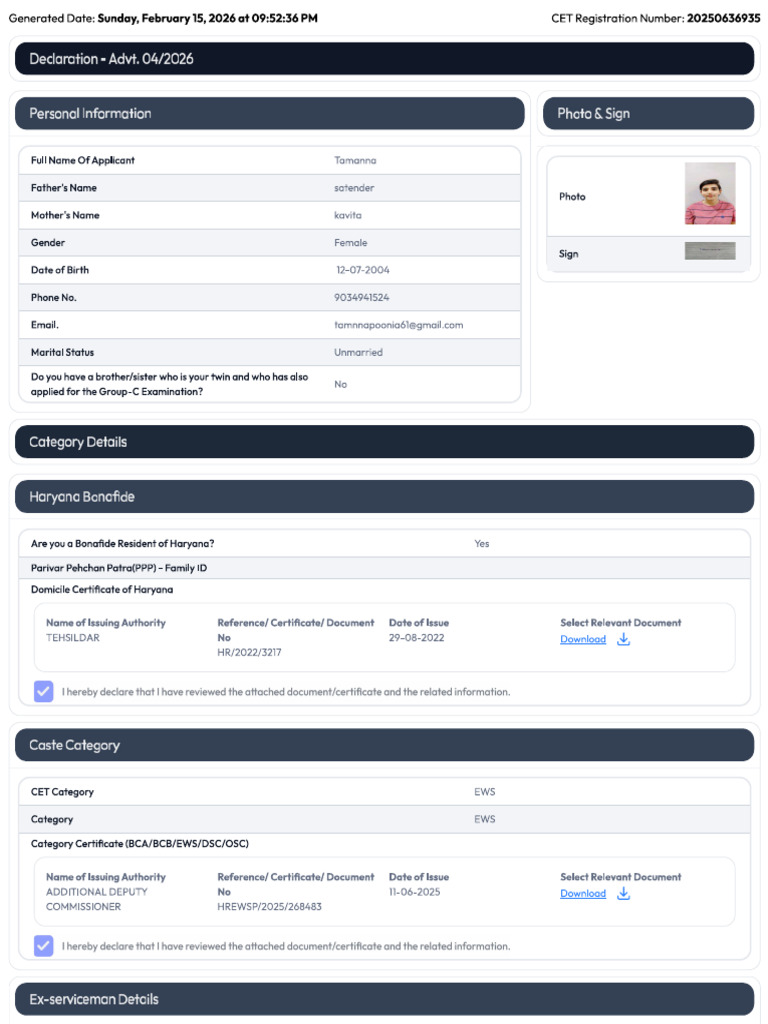768x1024 pixels.
Task: Select the Category Details section header
Action: point(385,442)
